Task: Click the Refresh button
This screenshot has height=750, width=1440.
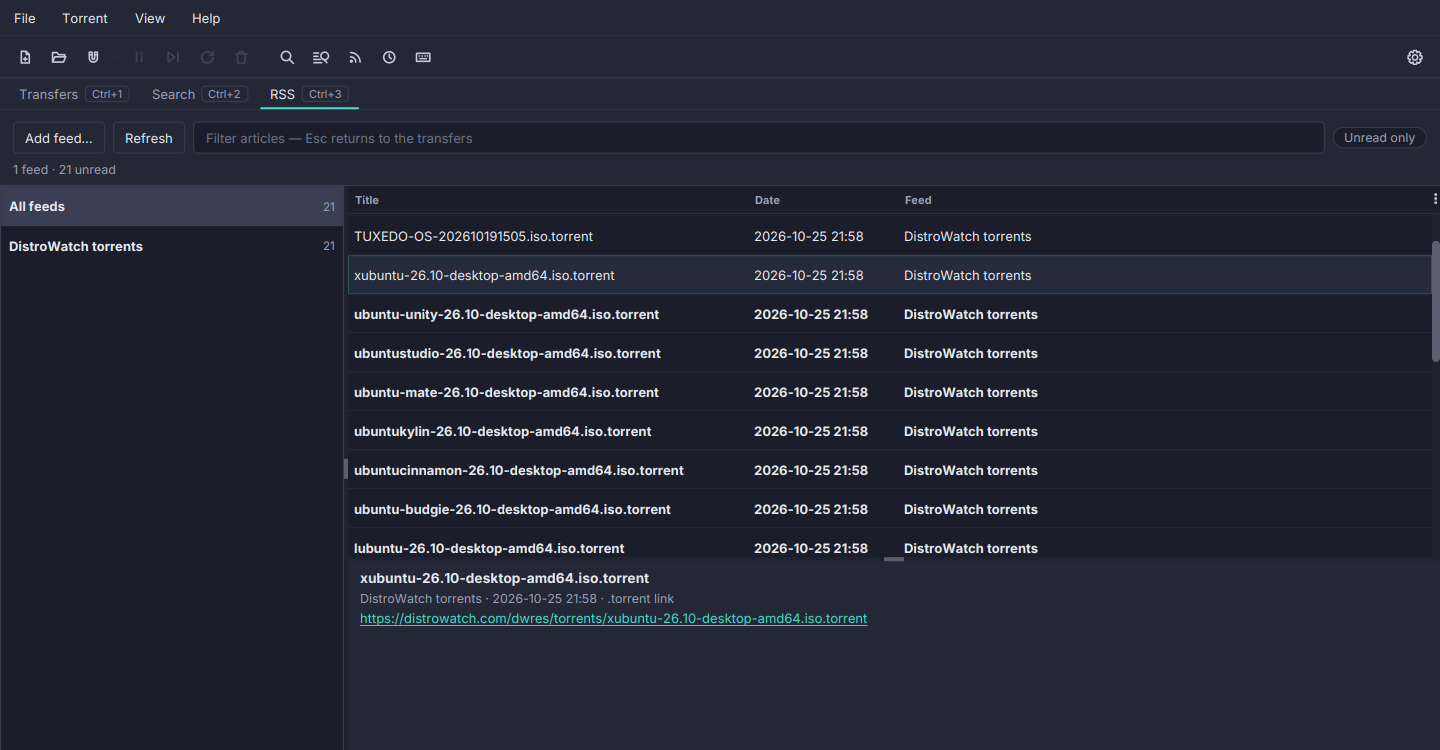Action: click(x=149, y=138)
